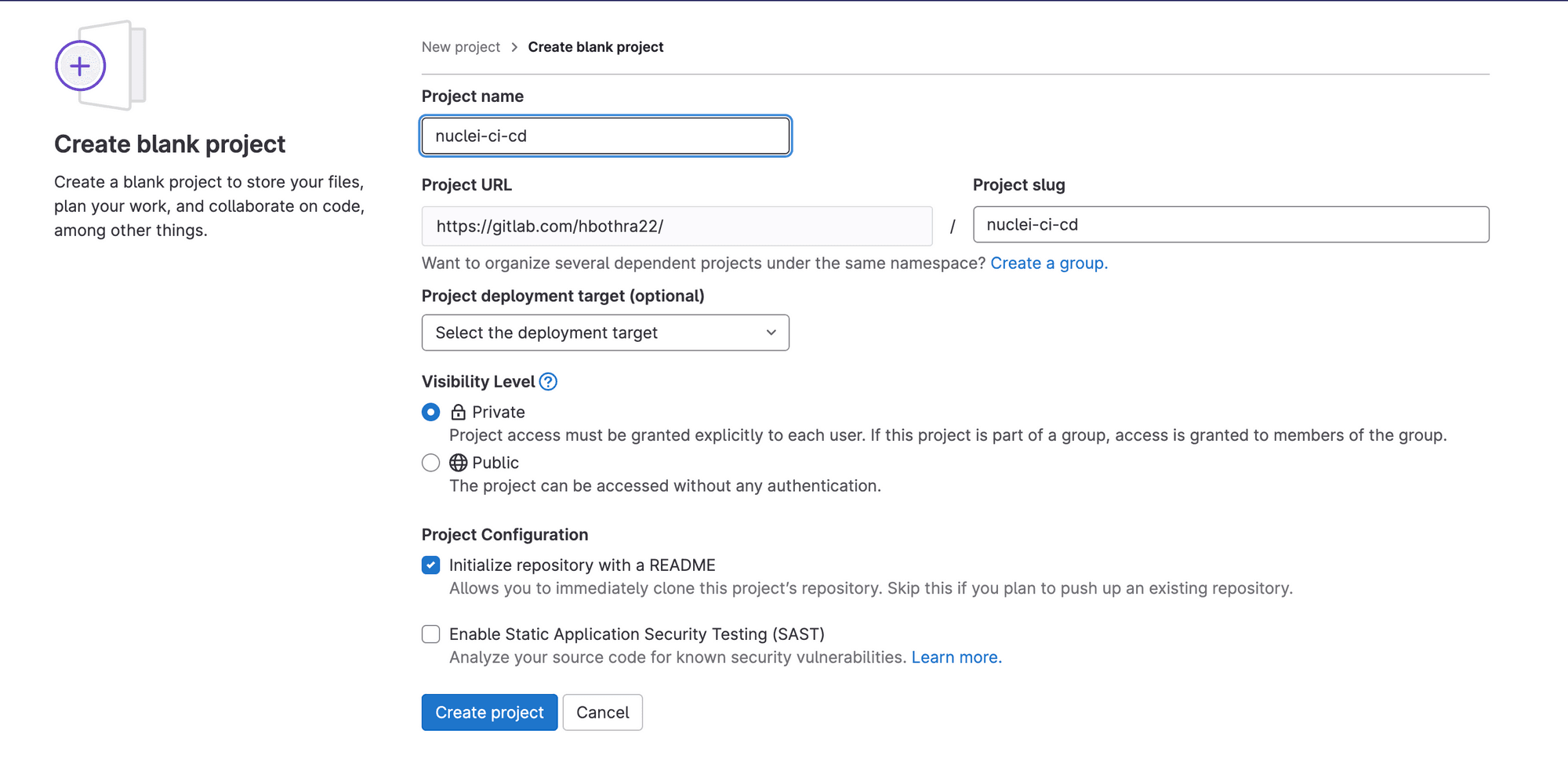Screen dimensions: 1568x778
Task: Go back to New project breadcrumb
Action: click(x=460, y=47)
